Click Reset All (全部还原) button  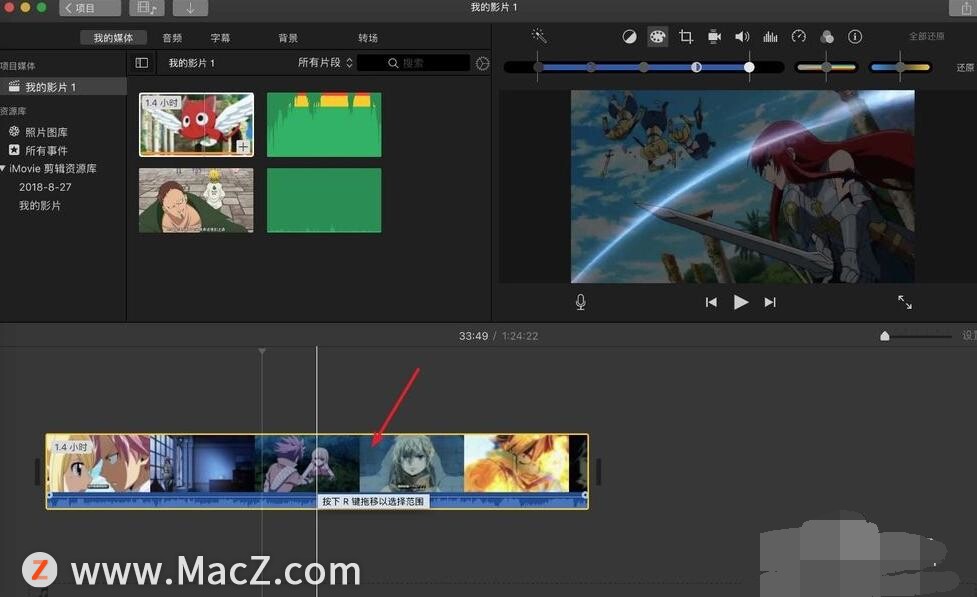pos(927,36)
